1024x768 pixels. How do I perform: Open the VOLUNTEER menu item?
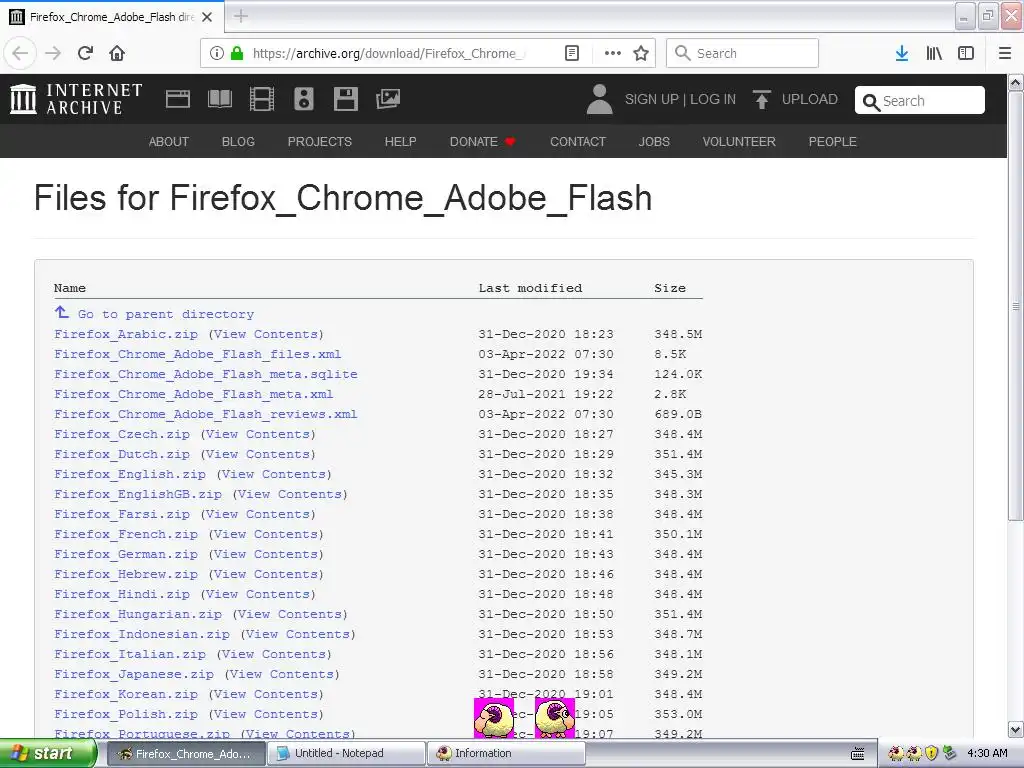click(739, 142)
